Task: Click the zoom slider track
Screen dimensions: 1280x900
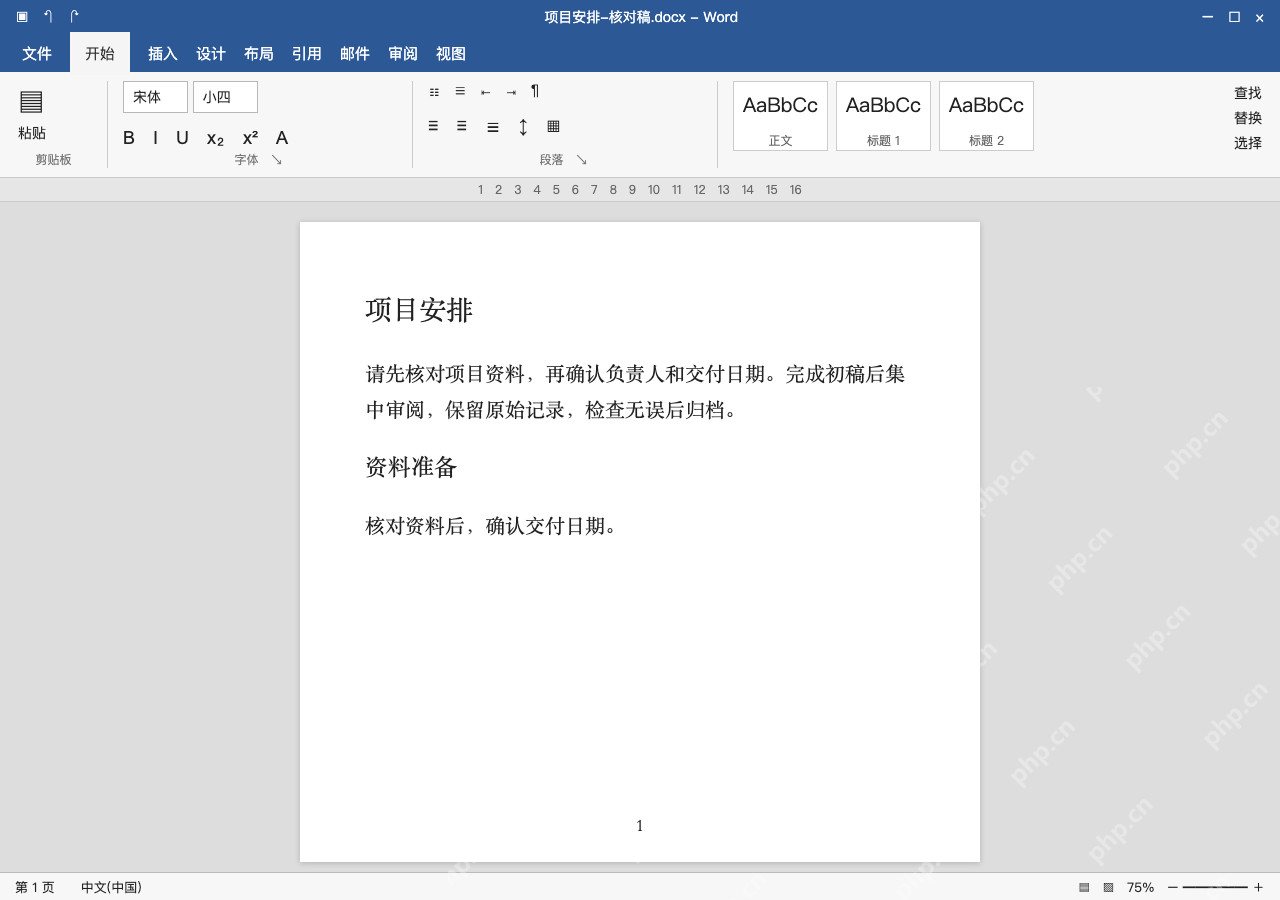Action: click(1215, 887)
